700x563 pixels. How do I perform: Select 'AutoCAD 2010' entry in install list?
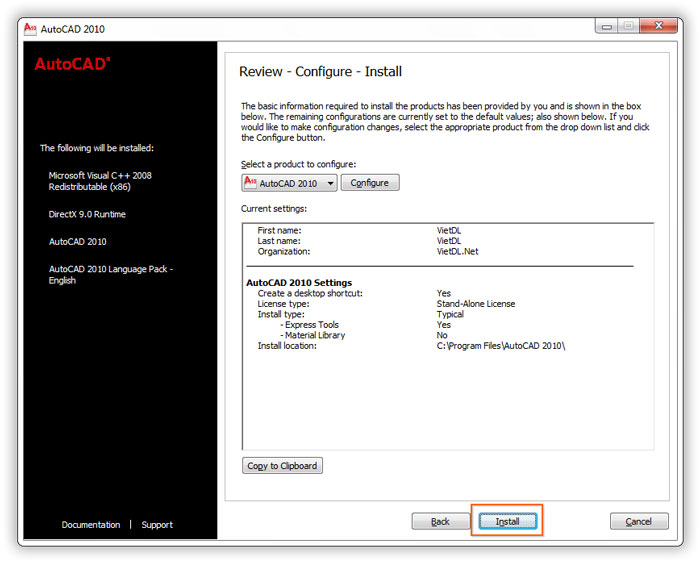78,242
